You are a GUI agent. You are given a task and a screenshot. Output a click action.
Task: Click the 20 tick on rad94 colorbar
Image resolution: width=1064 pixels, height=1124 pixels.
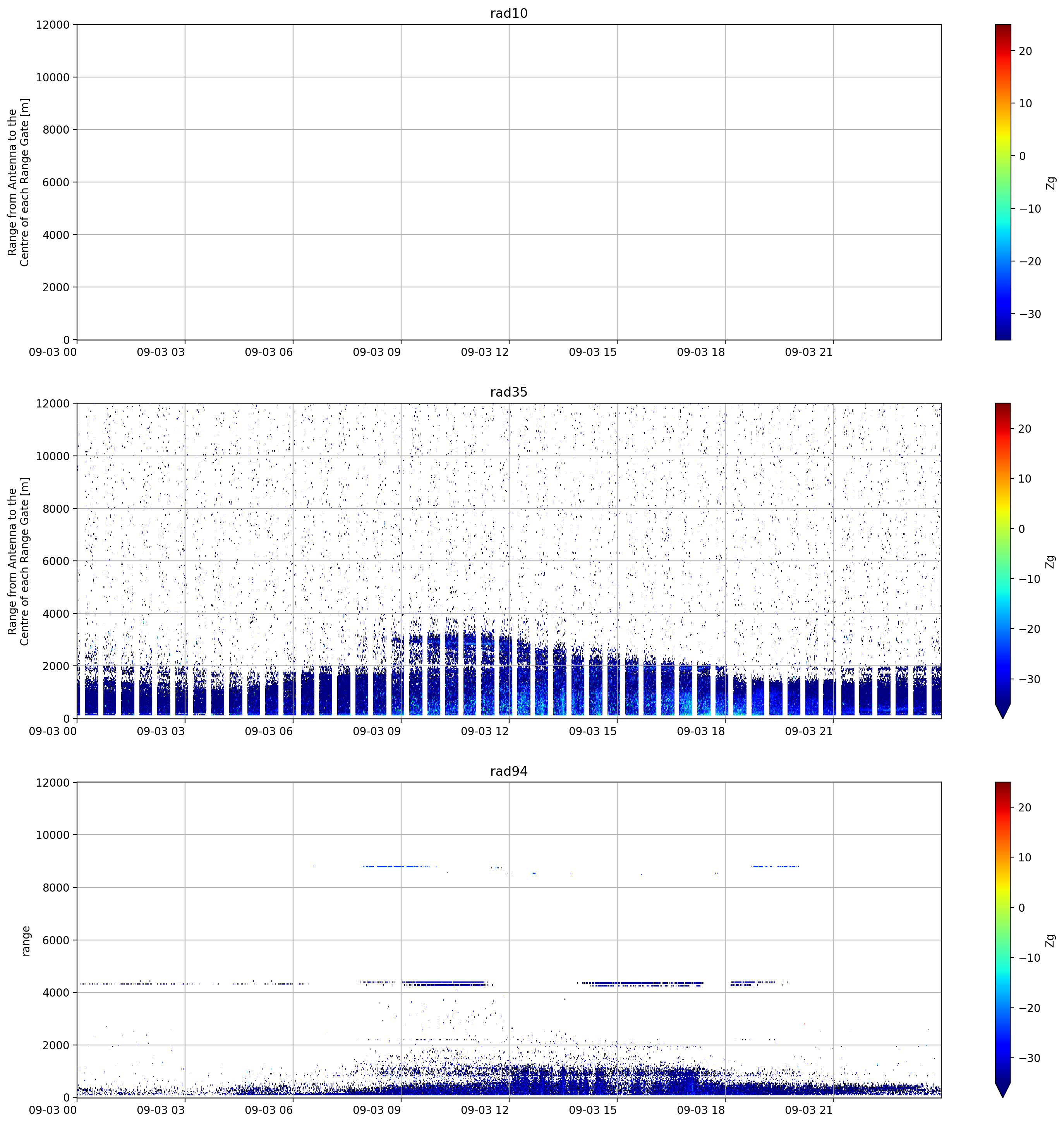pyautogui.click(x=1025, y=808)
